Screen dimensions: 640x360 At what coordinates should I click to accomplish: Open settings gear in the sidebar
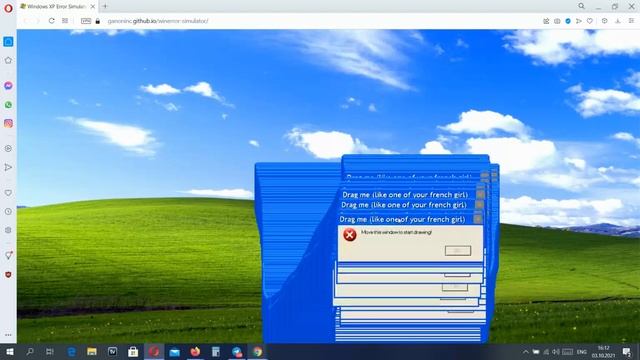pyautogui.click(x=8, y=230)
